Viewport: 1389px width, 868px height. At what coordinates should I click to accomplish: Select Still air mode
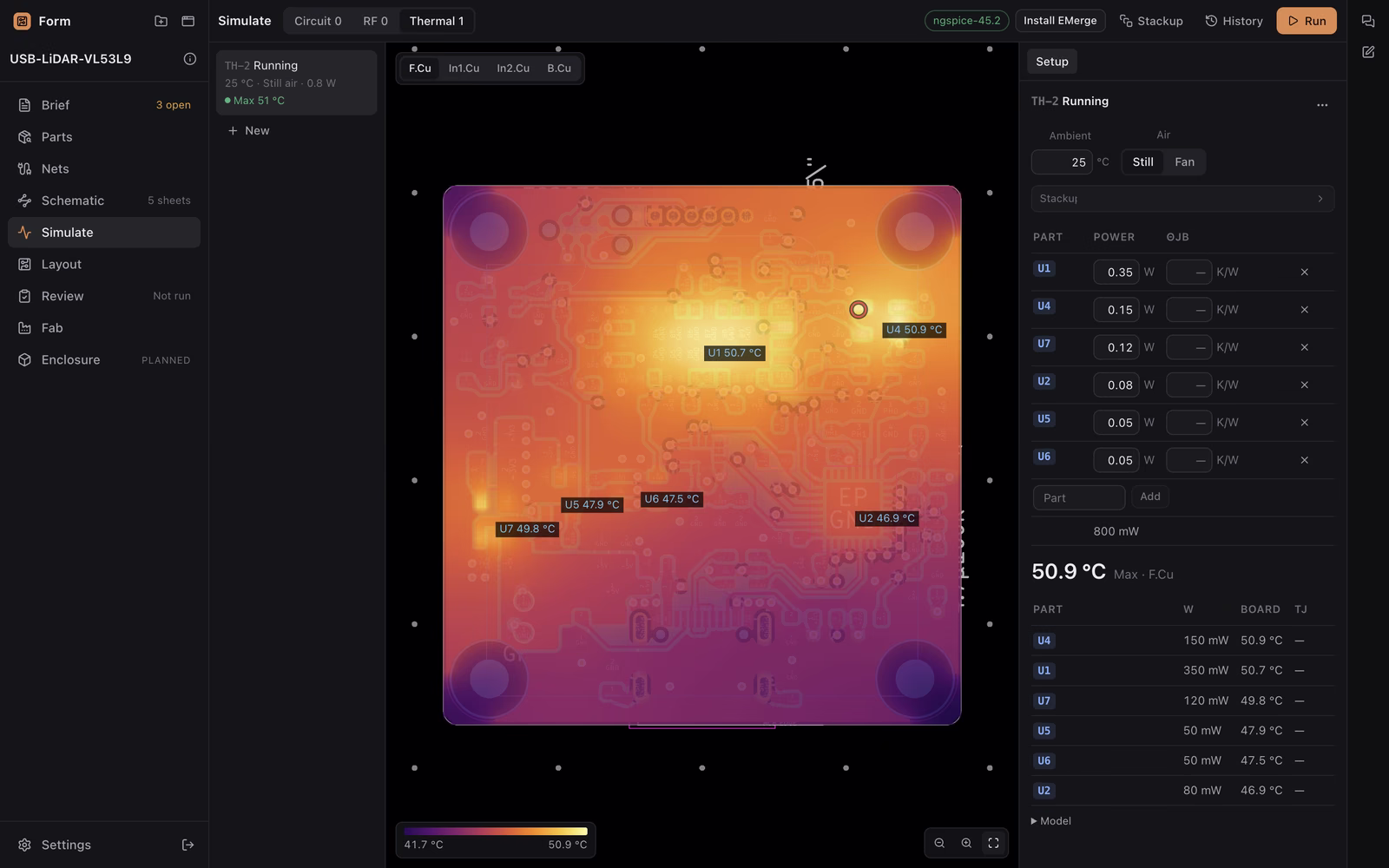(1142, 162)
